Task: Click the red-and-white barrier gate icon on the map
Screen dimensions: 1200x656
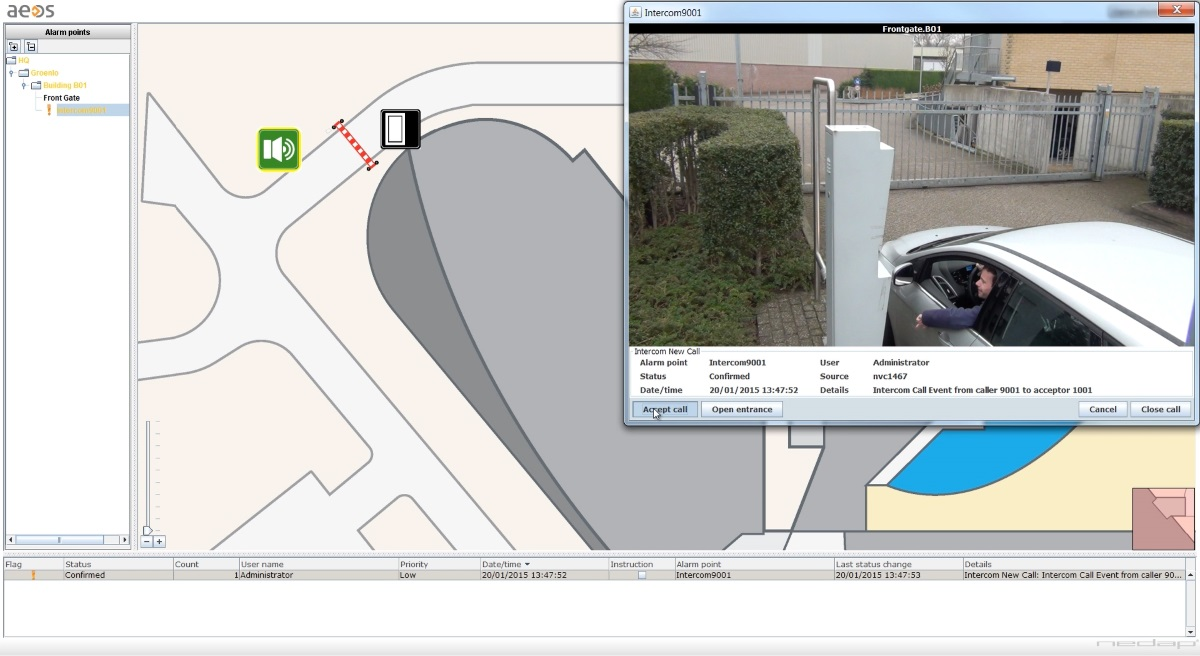Action: point(354,144)
